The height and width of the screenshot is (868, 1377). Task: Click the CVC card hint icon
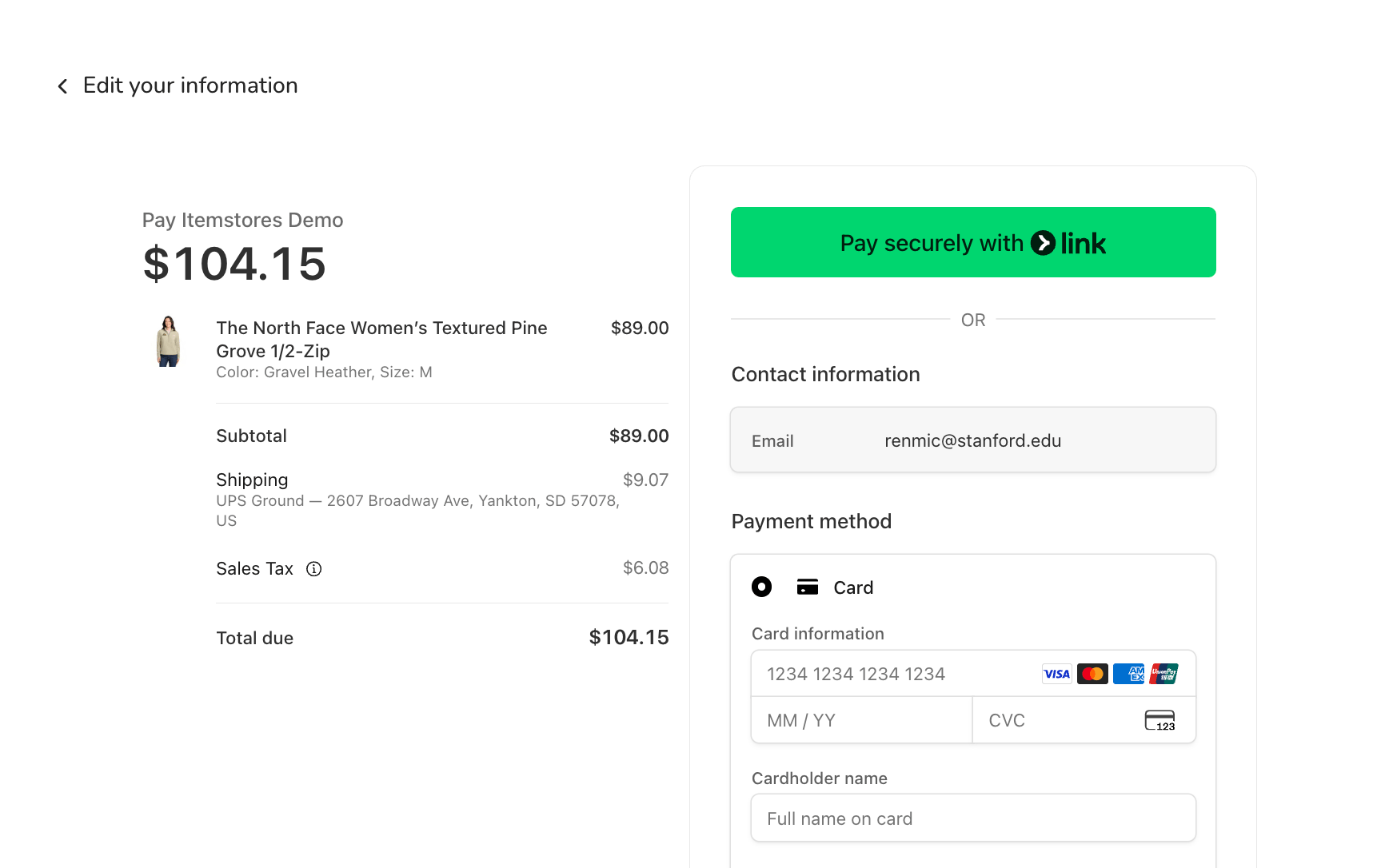pos(1160,720)
